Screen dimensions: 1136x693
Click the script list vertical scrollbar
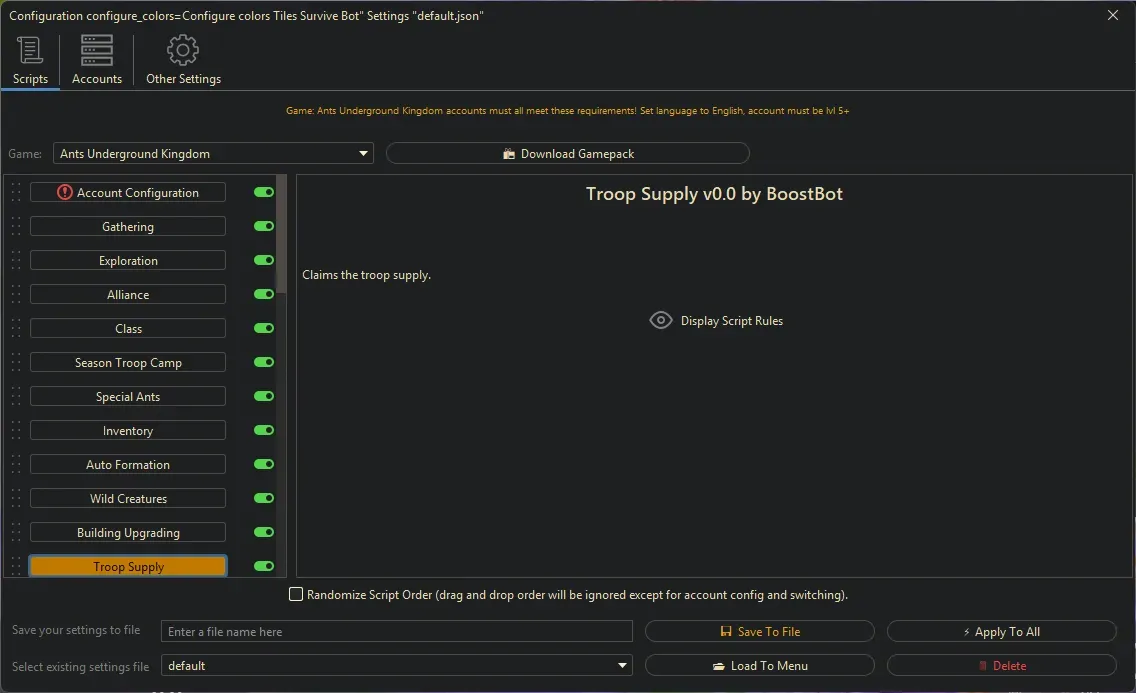[281, 235]
